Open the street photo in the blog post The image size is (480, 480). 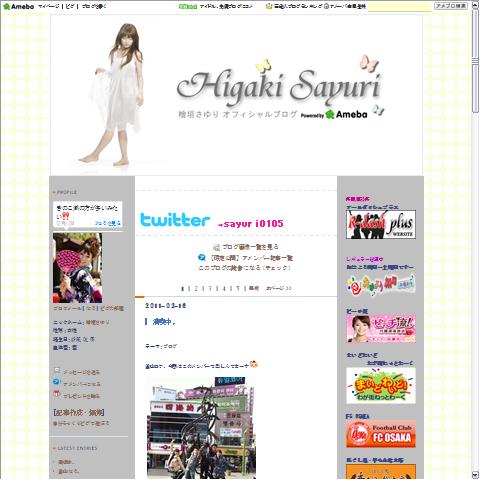[x=201, y=428]
